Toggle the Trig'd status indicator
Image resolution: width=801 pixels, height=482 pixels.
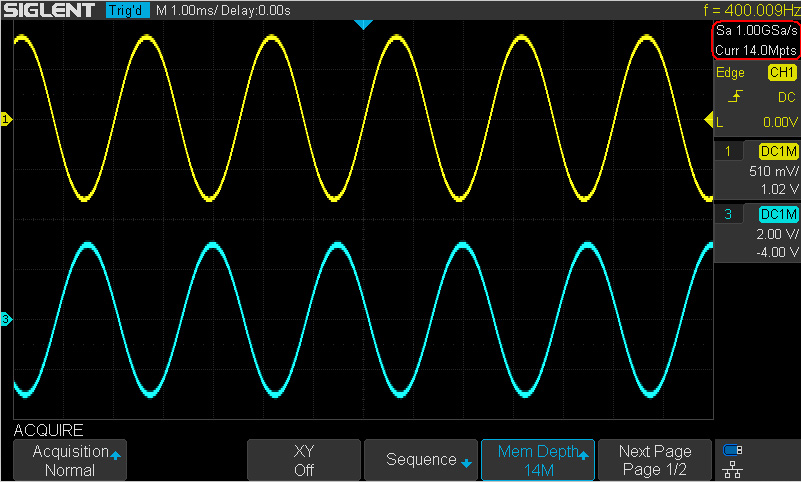pyautogui.click(x=126, y=11)
